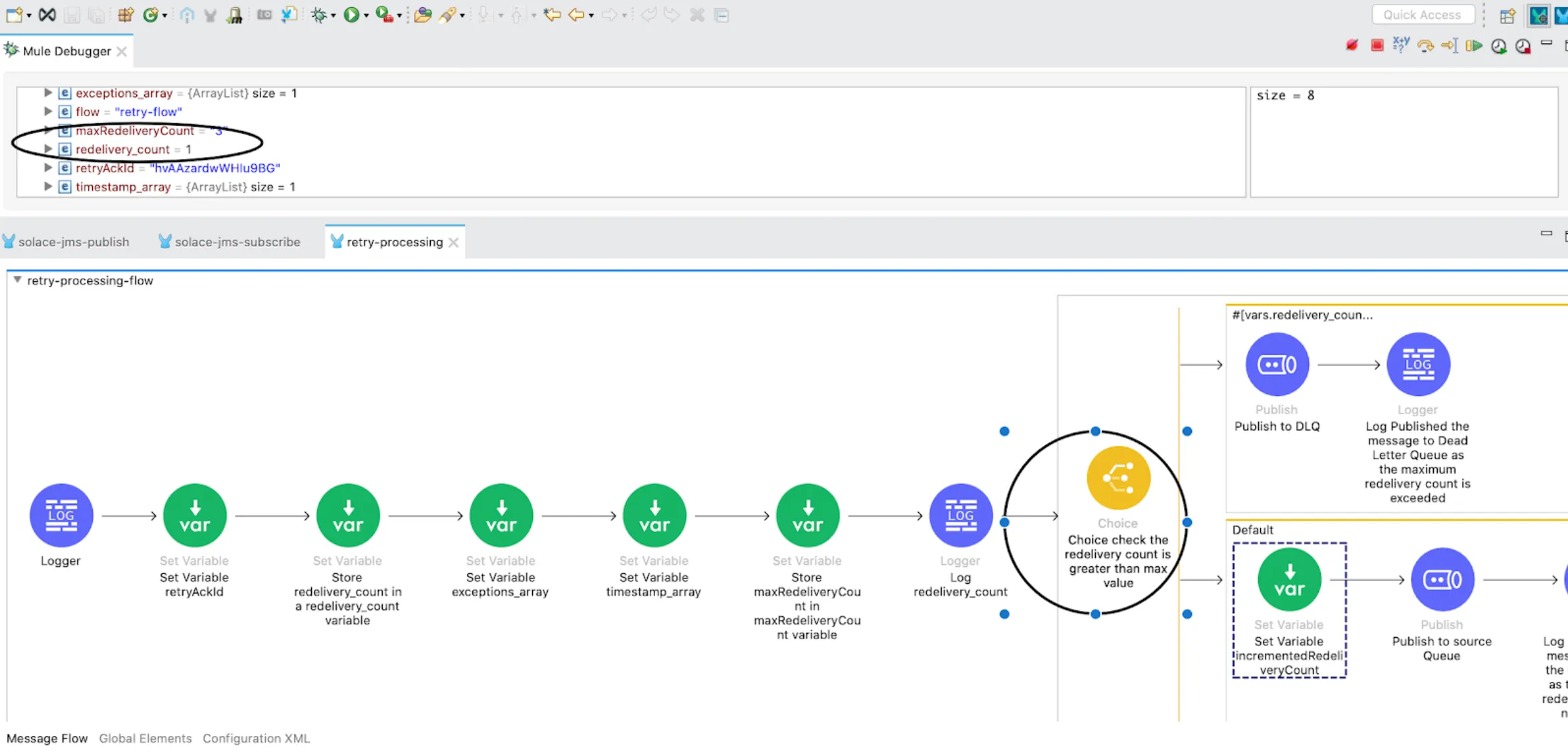This screenshot has width=1568, height=752.
Task: Expand the timestamp_array tree node
Action: click(48, 186)
